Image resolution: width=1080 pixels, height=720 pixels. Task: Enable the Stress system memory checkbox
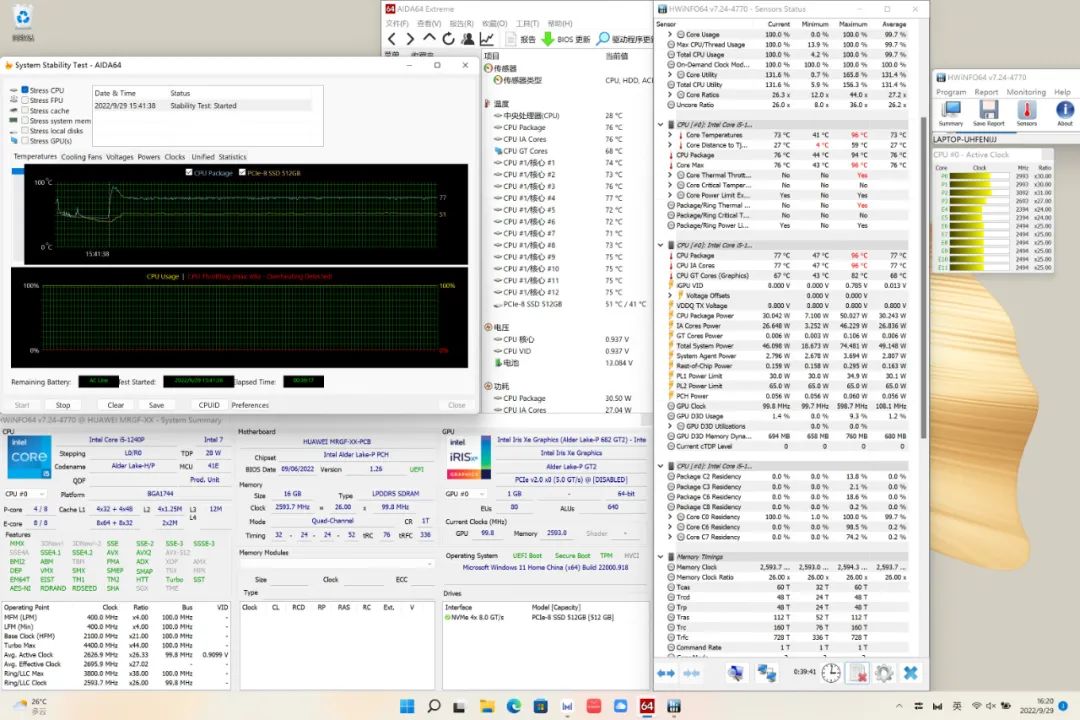(25, 121)
